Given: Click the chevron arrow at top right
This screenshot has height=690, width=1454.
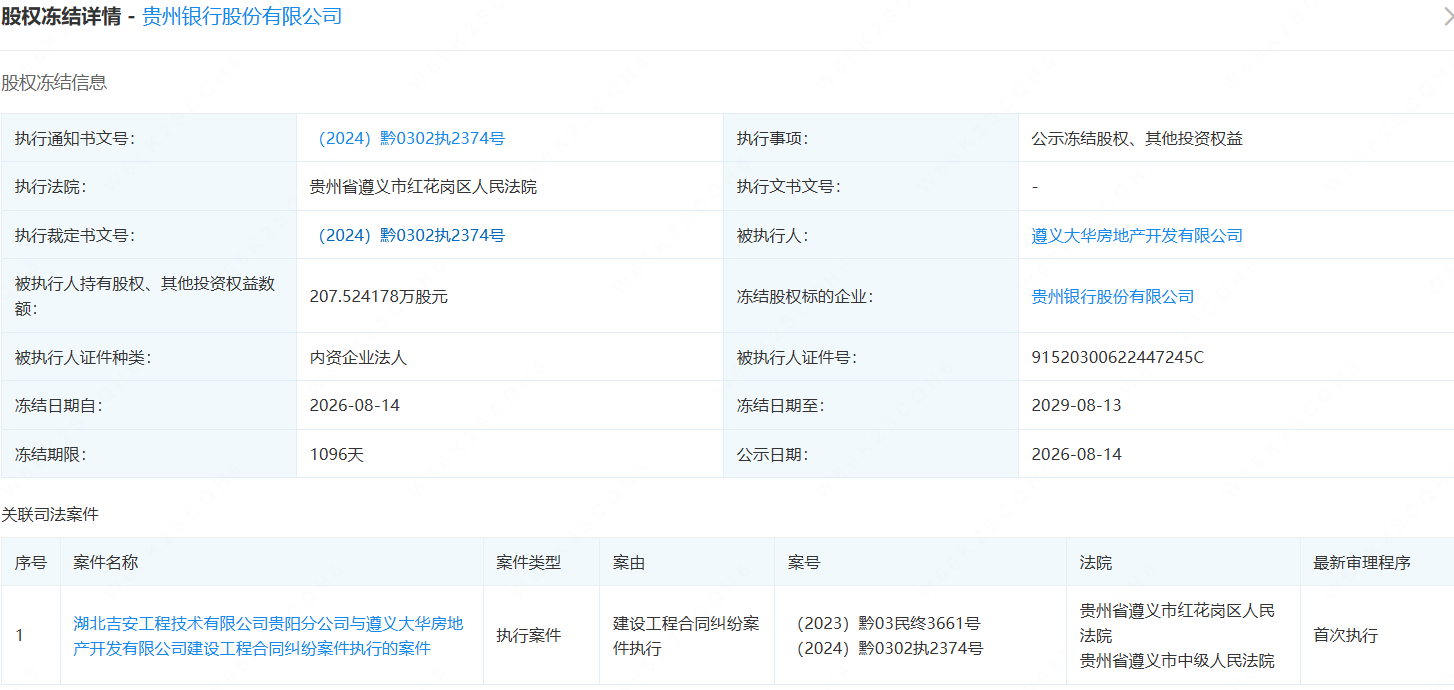Looking at the screenshot, I should [x=1448, y=17].
